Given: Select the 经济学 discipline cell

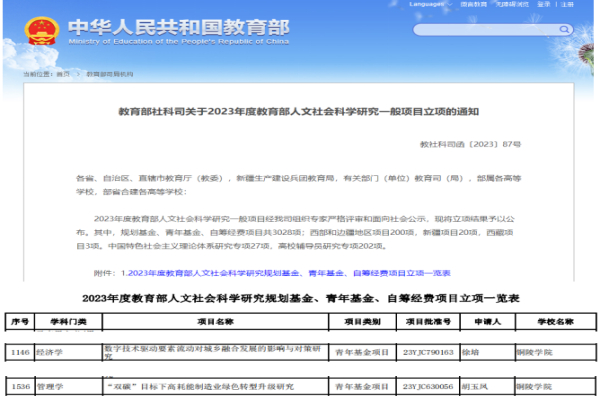Looking at the screenshot, I should [68, 352].
